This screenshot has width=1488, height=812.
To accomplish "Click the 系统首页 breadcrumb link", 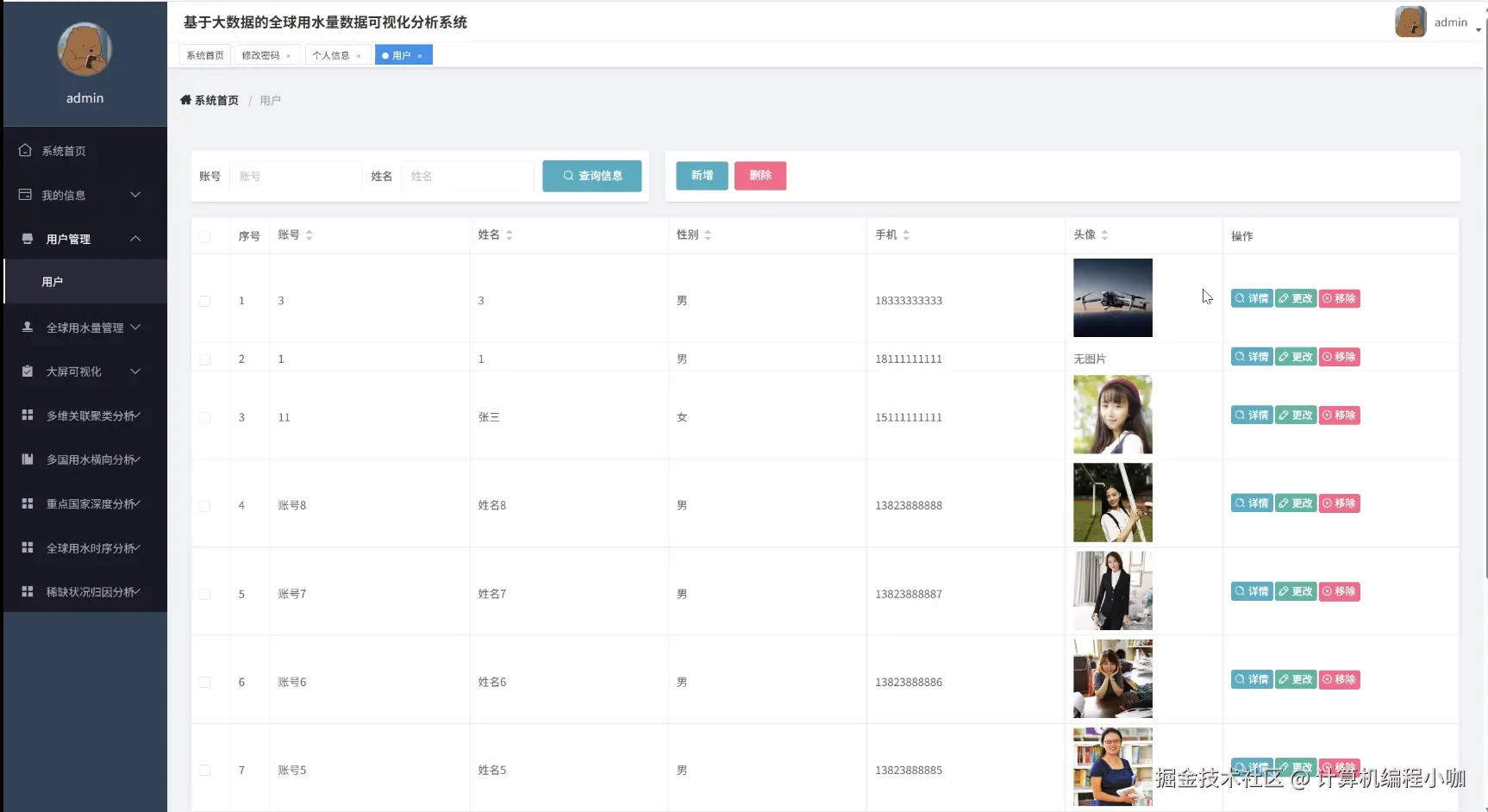I will [216, 100].
